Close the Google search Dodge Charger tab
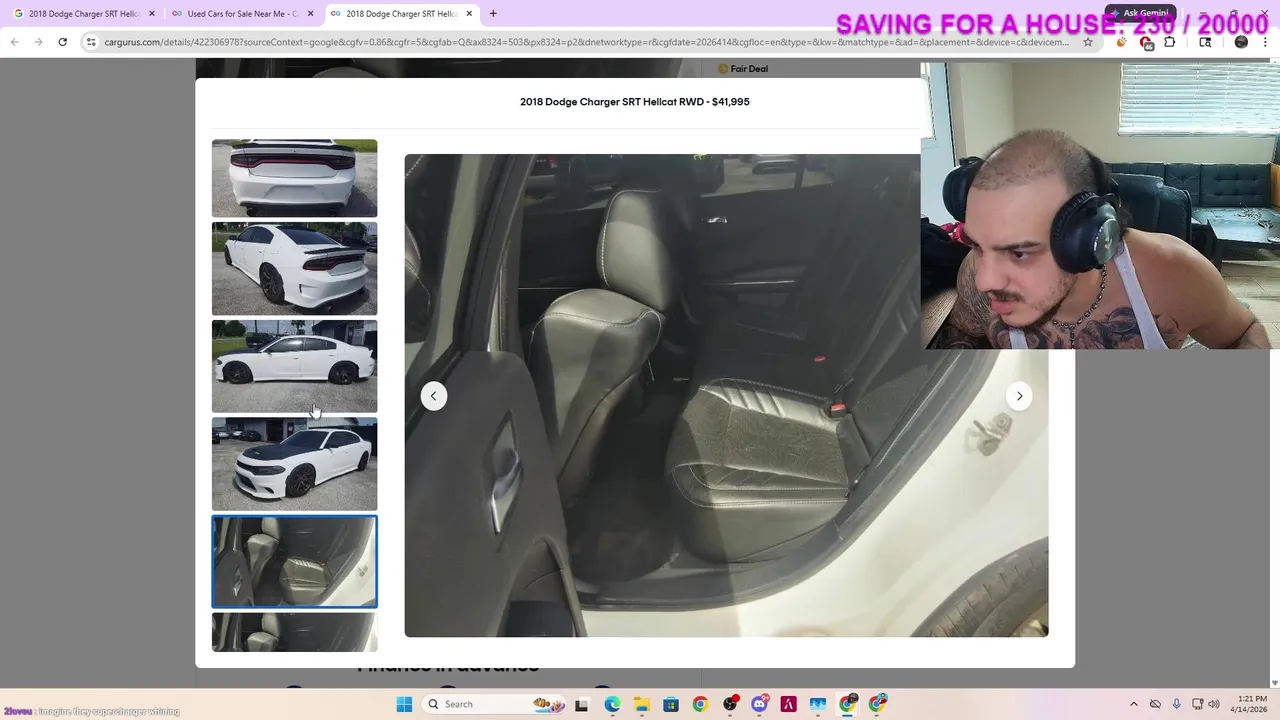Viewport: 1280px width, 720px height. coord(152,14)
